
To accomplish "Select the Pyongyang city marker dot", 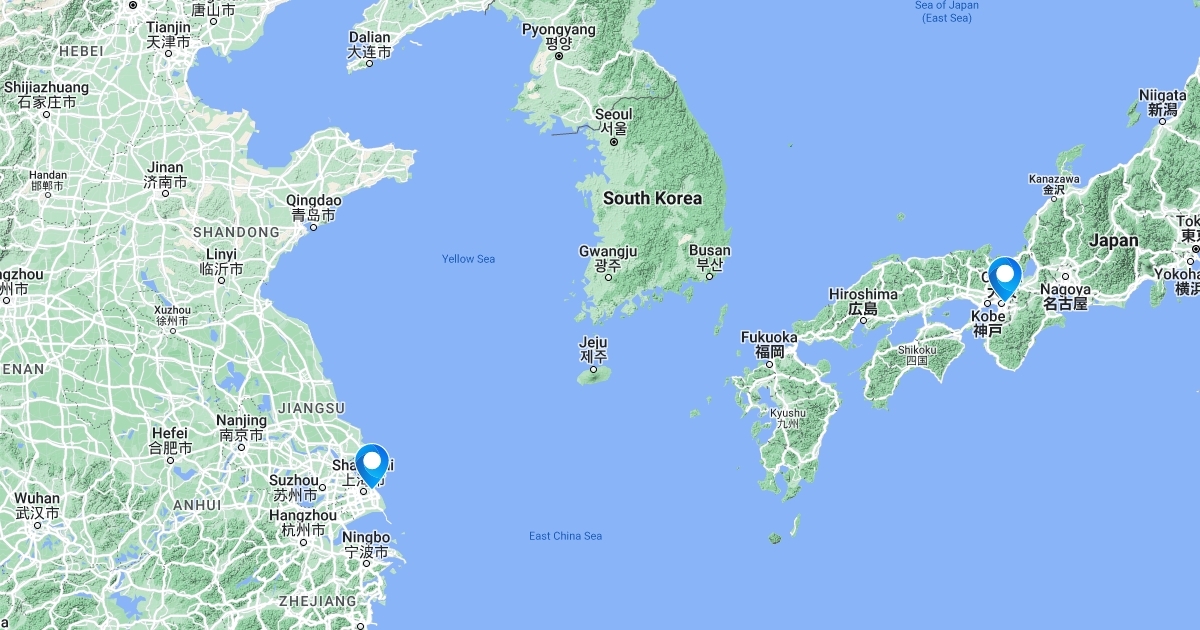I will coord(559,56).
